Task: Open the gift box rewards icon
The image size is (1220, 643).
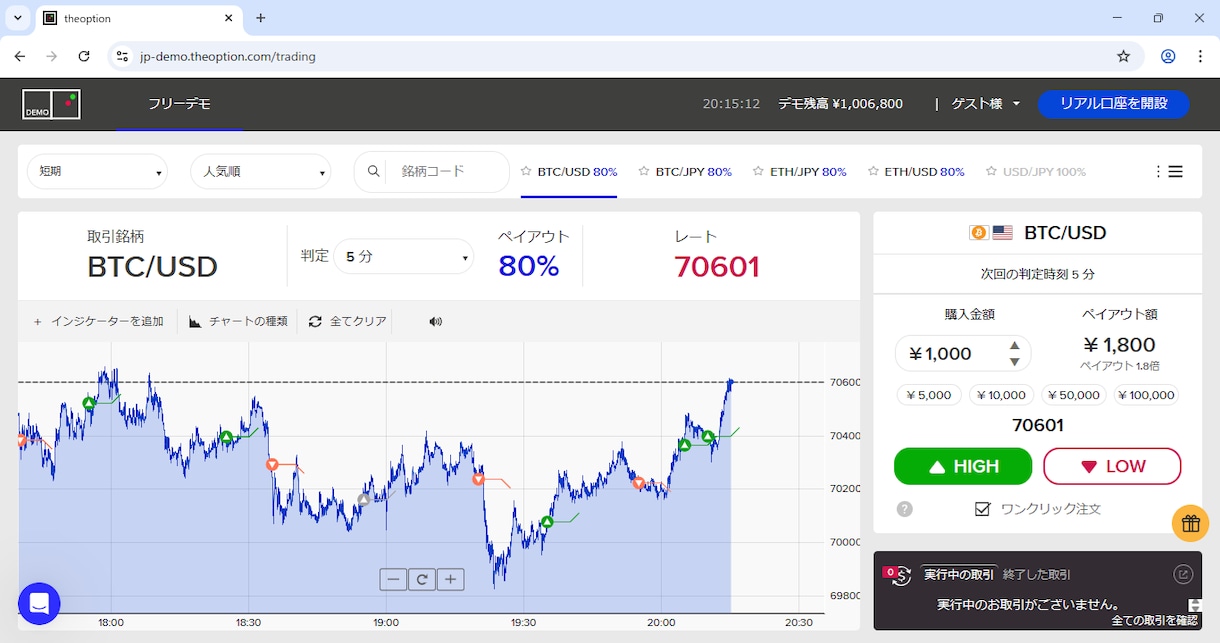Action: (x=1190, y=523)
